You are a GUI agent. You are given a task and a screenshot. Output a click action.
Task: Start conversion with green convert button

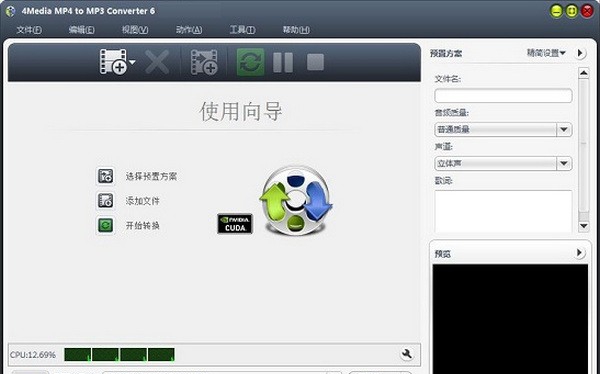pyautogui.click(x=250, y=62)
